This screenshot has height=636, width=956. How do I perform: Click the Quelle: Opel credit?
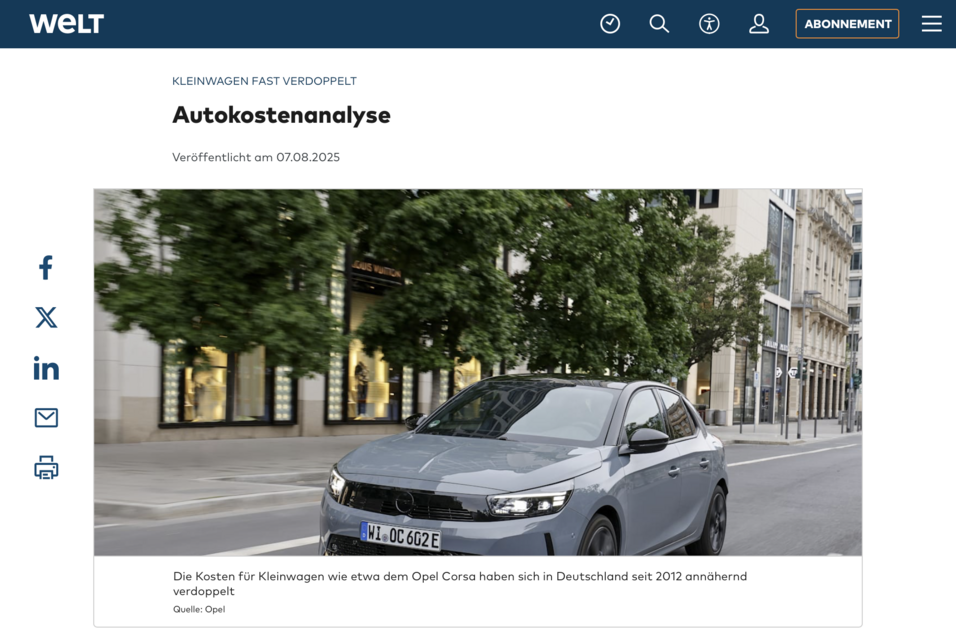(x=199, y=609)
